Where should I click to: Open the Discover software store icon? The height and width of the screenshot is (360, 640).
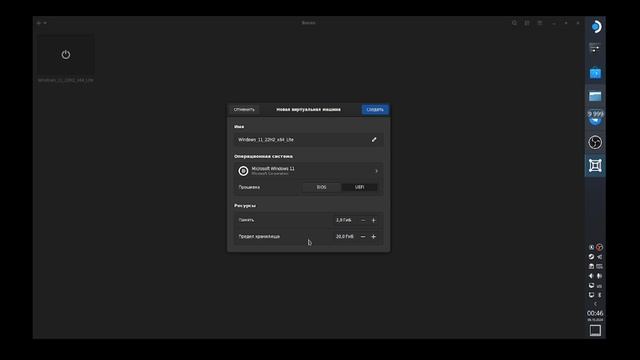tap(595, 73)
